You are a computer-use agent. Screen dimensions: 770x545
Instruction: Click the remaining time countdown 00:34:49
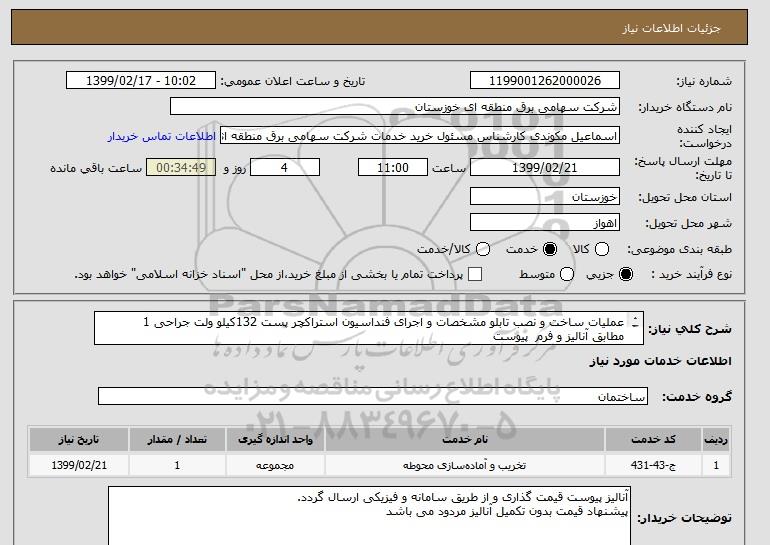[x=181, y=167]
